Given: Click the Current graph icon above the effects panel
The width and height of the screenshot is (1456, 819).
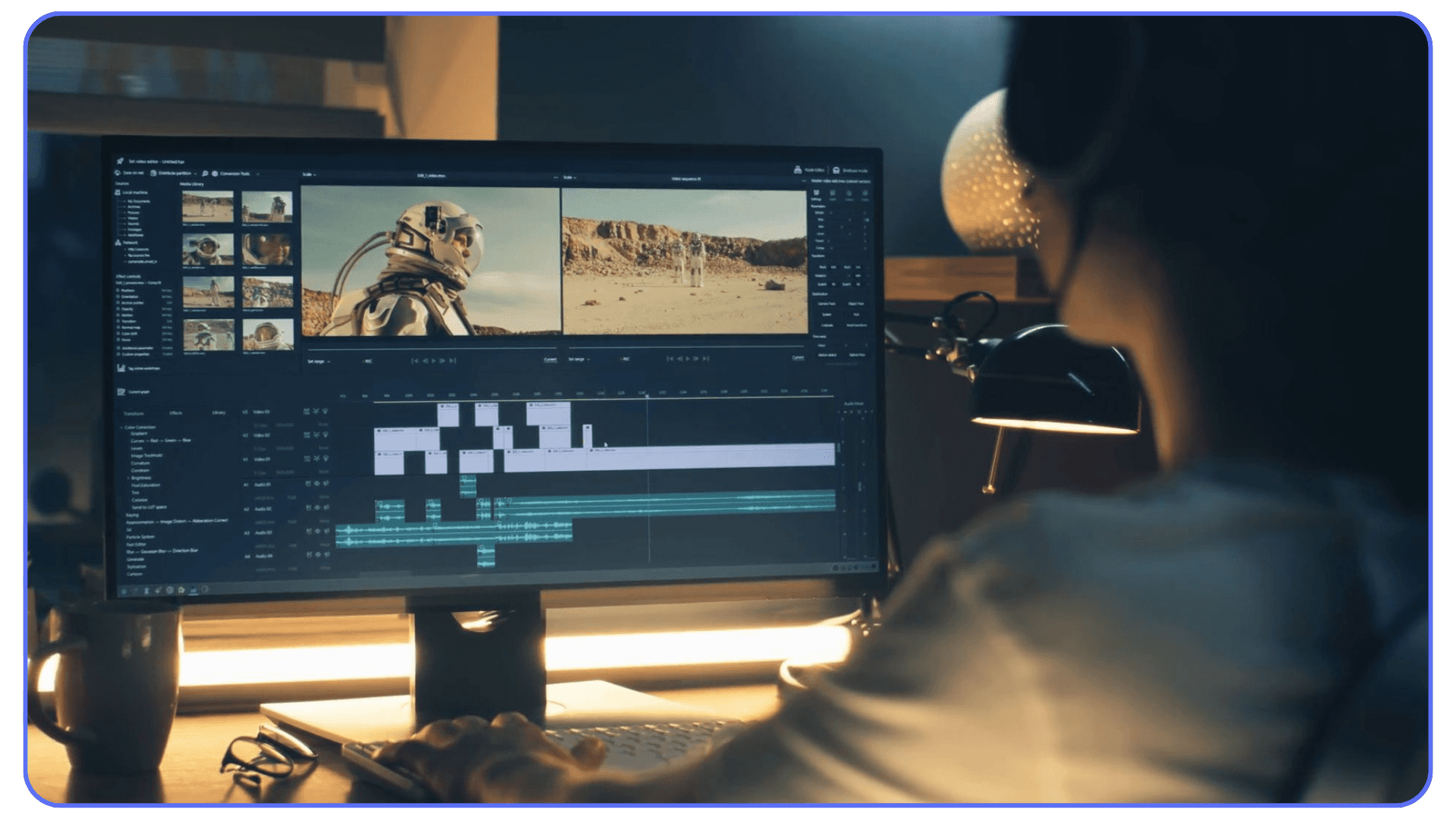Looking at the screenshot, I should [x=120, y=392].
